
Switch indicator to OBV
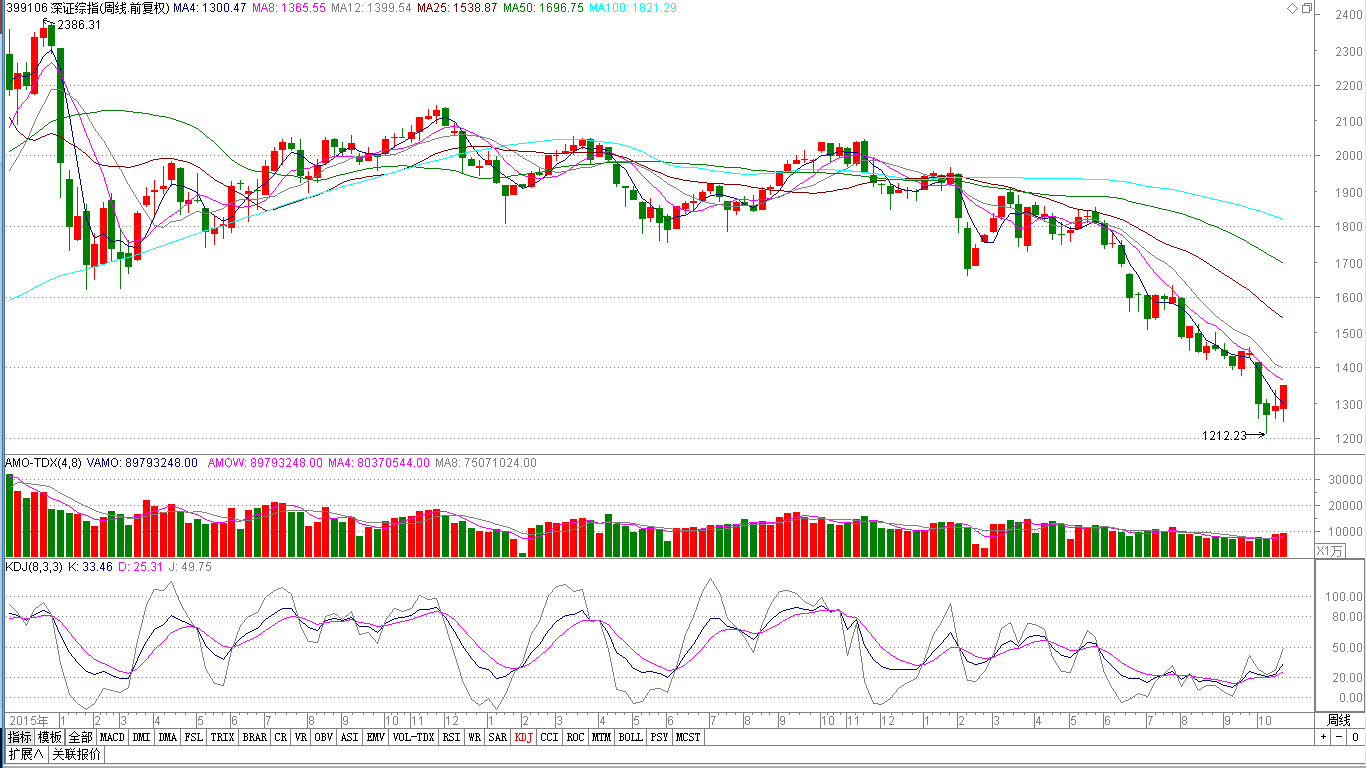point(323,737)
